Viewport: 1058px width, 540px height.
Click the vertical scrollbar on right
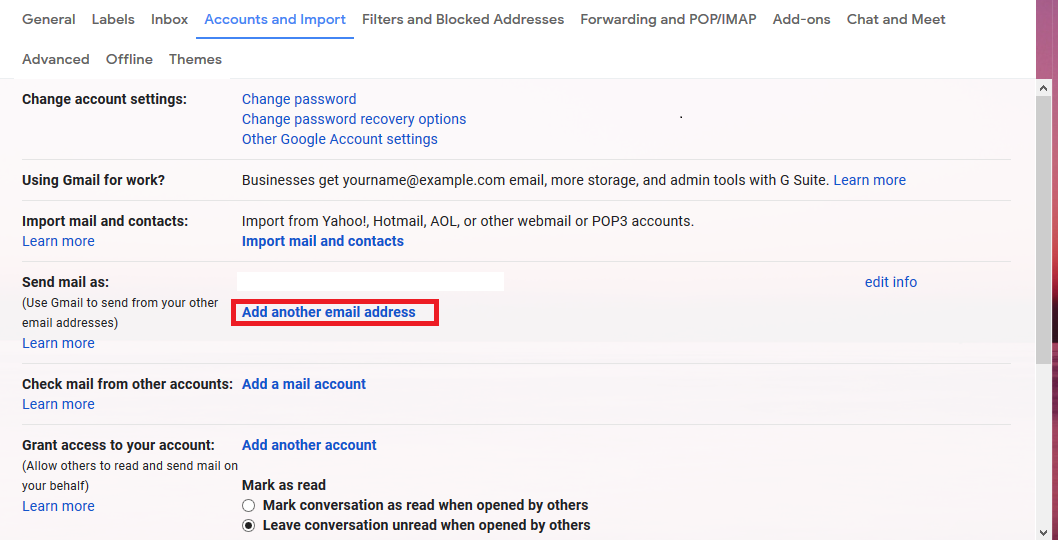coord(1044,230)
